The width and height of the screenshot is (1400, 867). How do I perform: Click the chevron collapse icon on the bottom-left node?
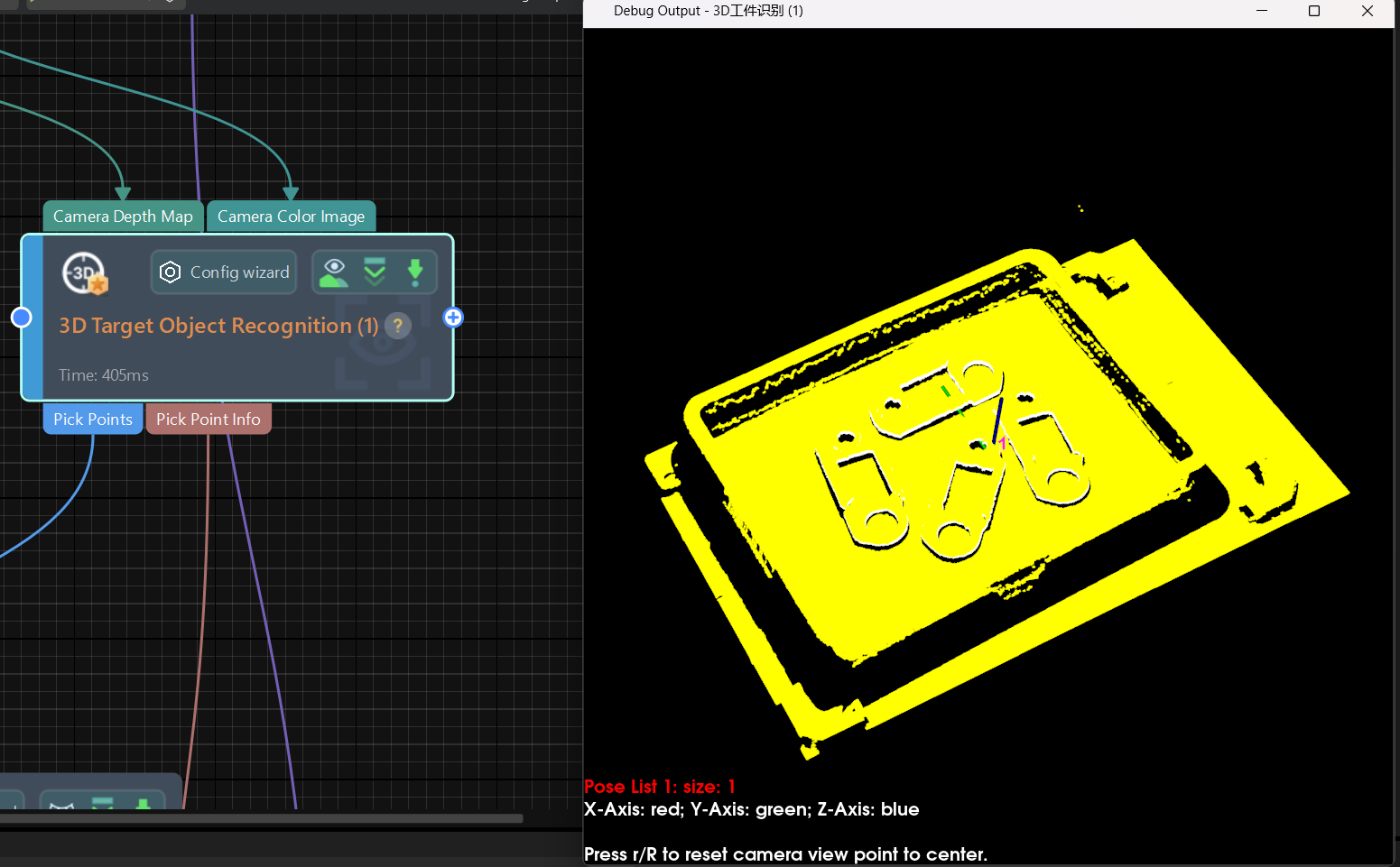(102, 806)
